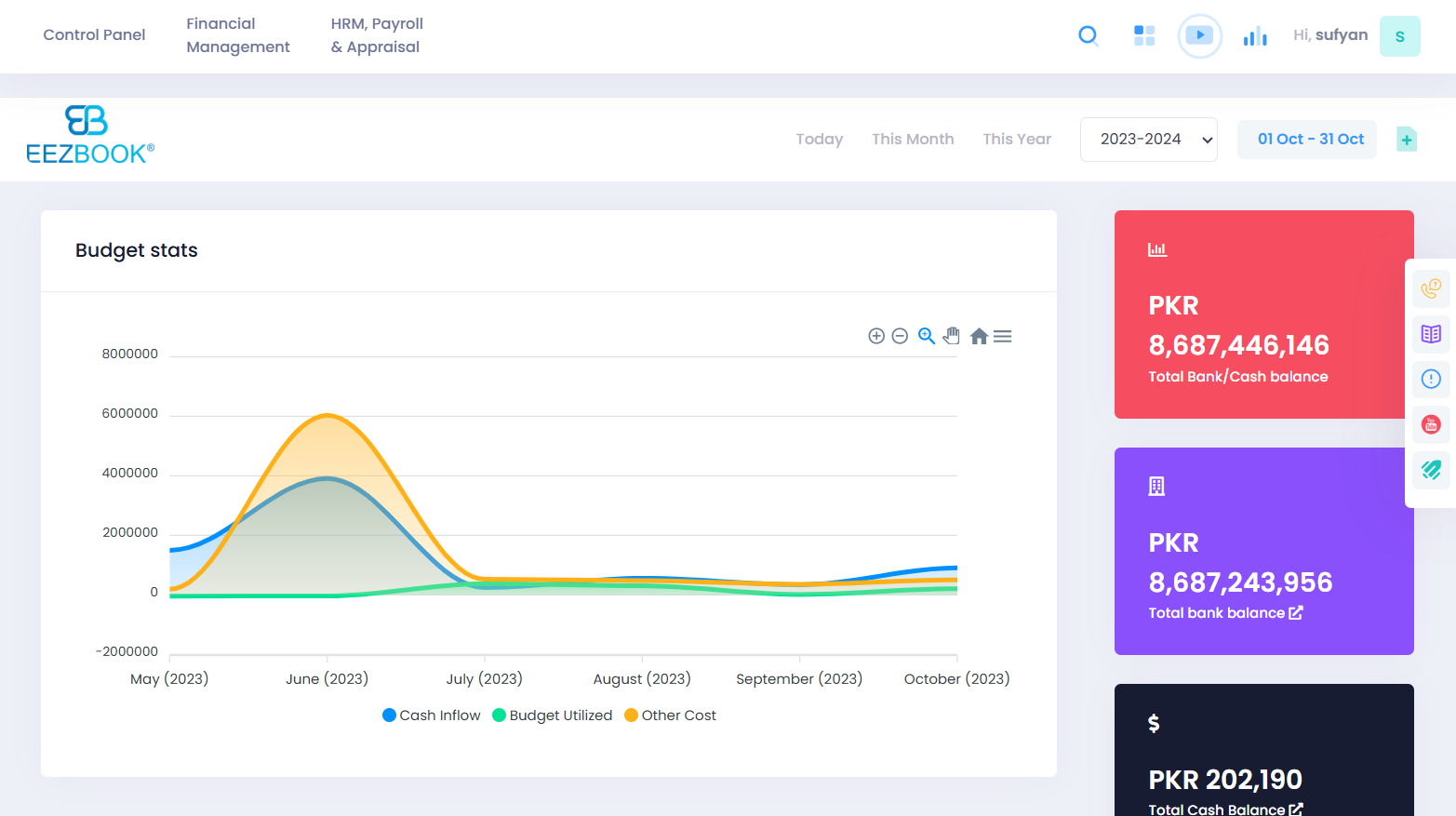The height and width of the screenshot is (816, 1456).
Task: Select the This Year filter
Action: [1017, 139]
